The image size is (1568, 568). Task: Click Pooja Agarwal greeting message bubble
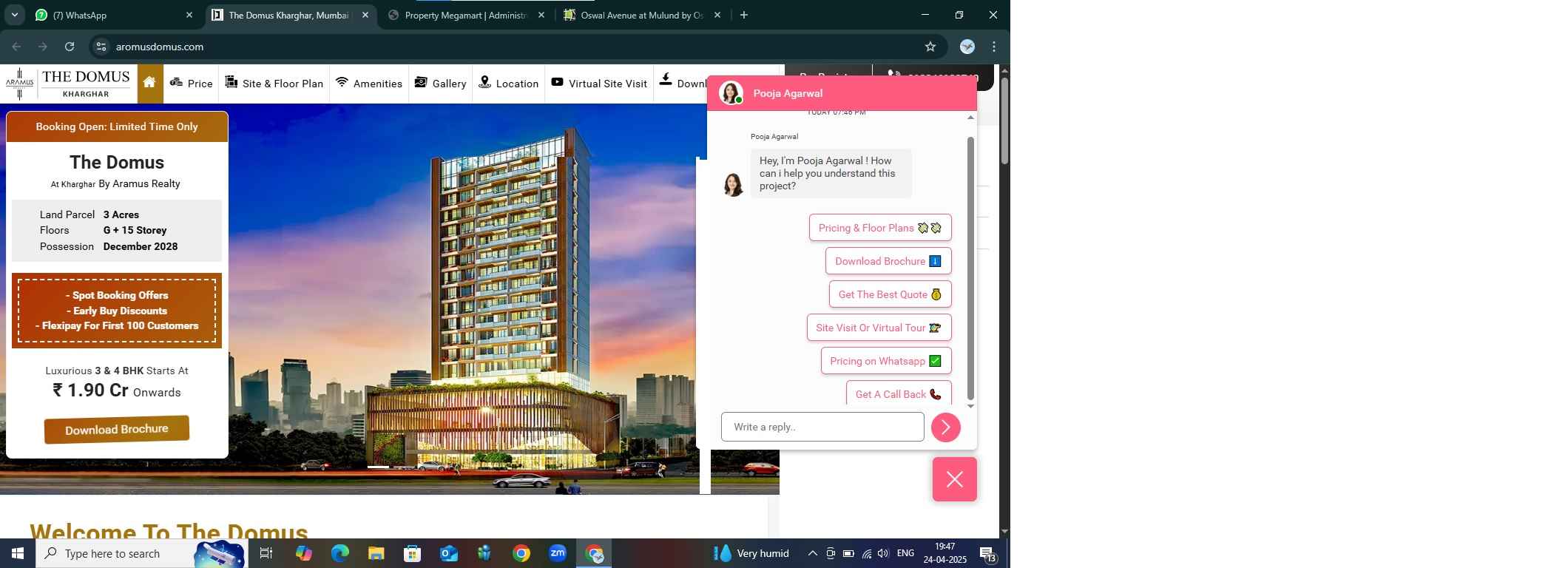831,173
